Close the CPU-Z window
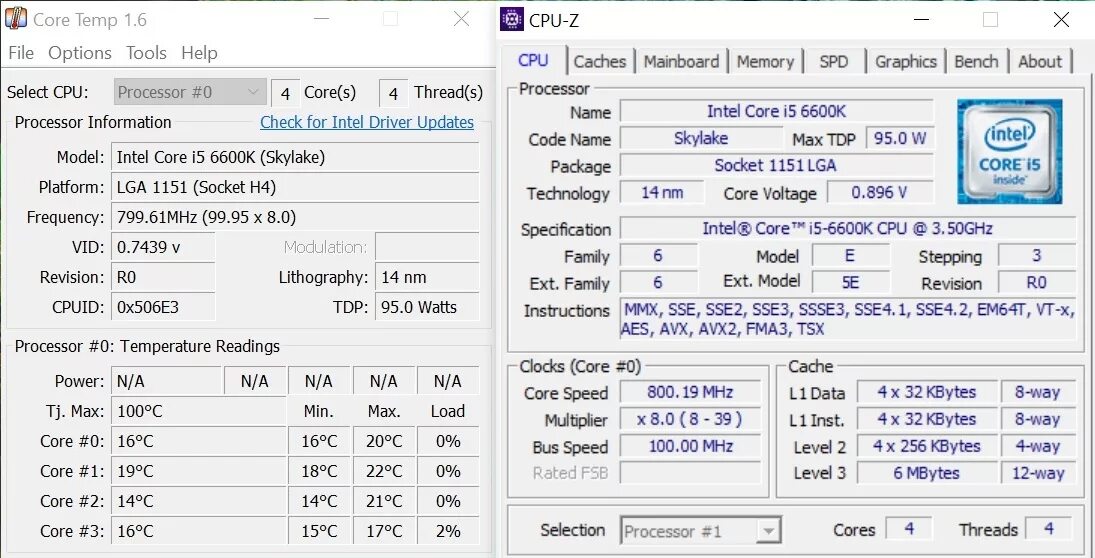This screenshot has width=1095, height=558. point(1061,20)
